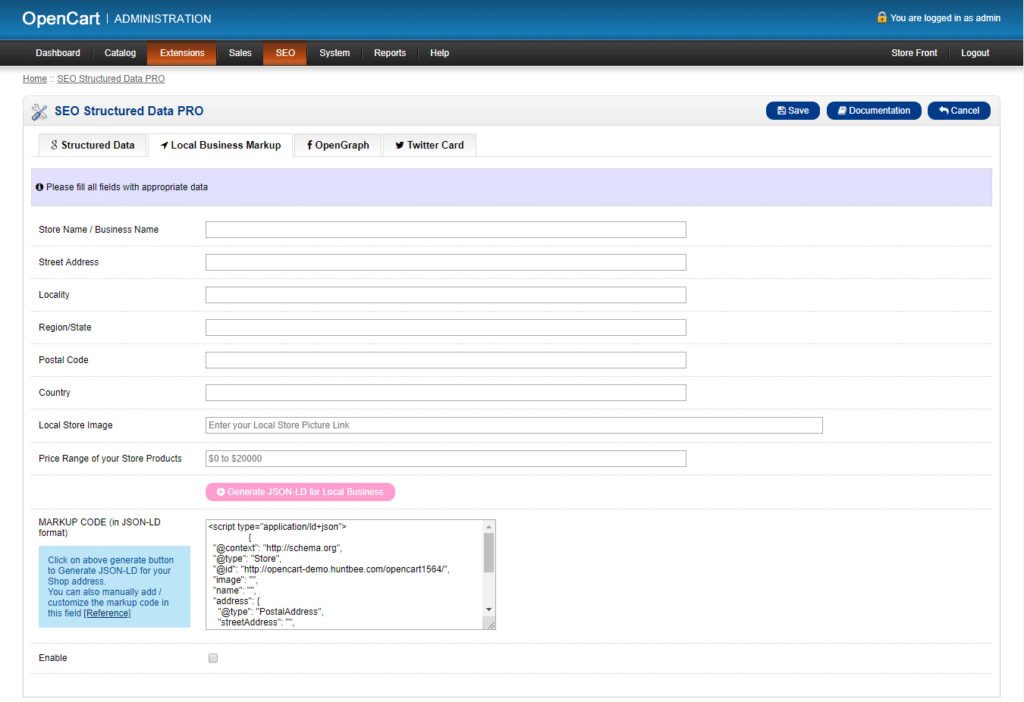The height and width of the screenshot is (702, 1024).
Task: Click the 'You are logged in as admin' text
Action: coord(945,18)
